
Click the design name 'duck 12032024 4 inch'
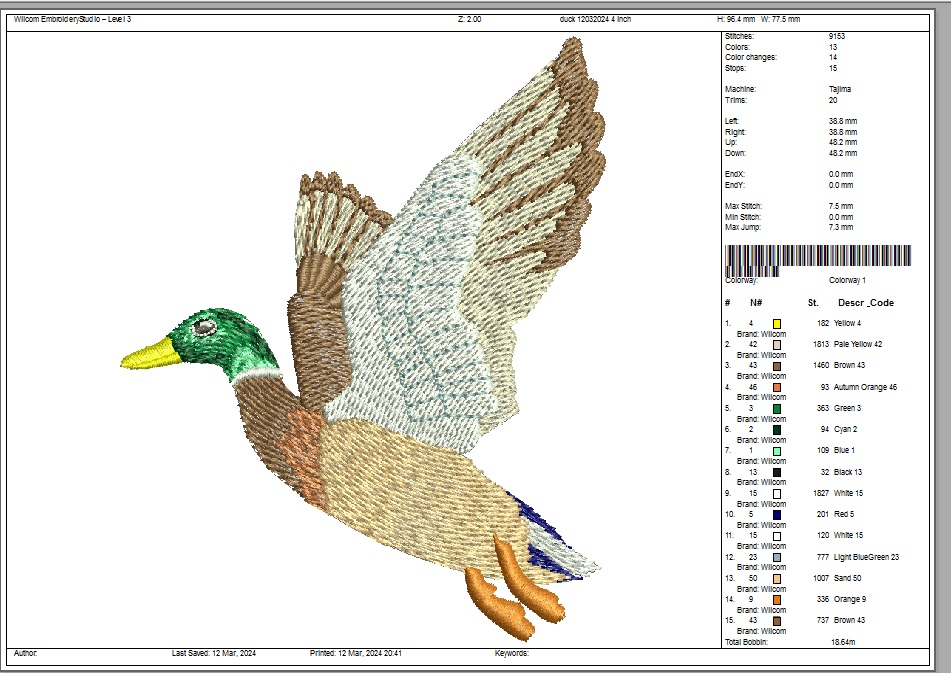coord(596,19)
